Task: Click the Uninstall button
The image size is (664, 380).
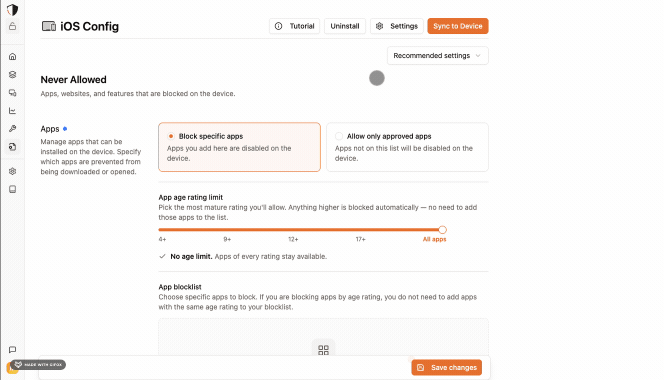Action: (345, 26)
